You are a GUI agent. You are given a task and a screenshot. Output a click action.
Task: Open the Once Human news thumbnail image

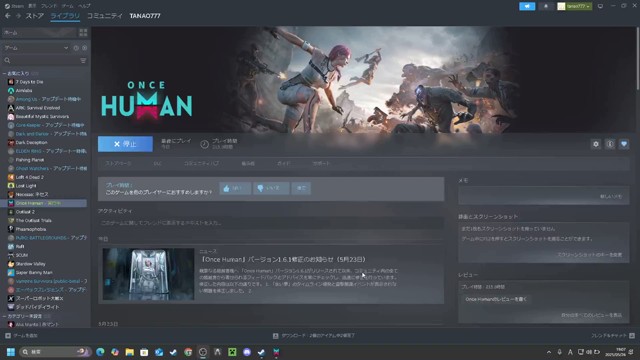pyautogui.click(x=148, y=274)
